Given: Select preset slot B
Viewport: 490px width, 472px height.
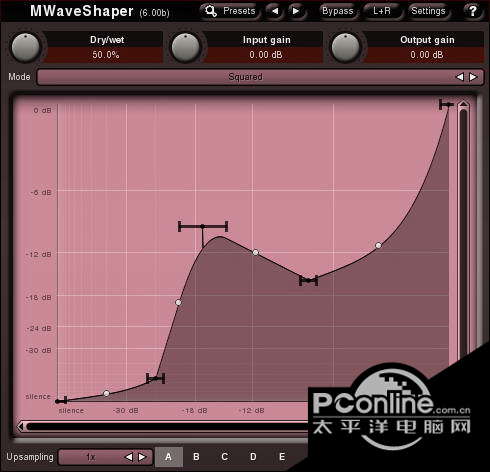Looking at the screenshot, I should (196, 457).
